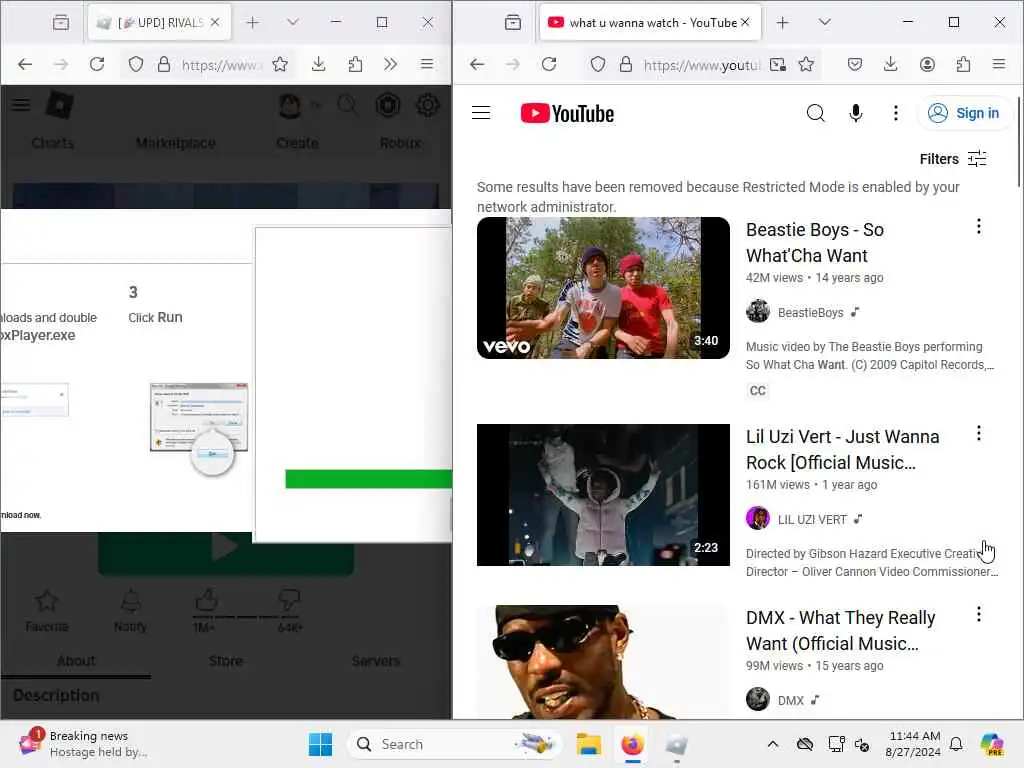Click the CC badge under the Beastie Boys video
This screenshot has height=768, width=1024.
pyautogui.click(x=758, y=391)
